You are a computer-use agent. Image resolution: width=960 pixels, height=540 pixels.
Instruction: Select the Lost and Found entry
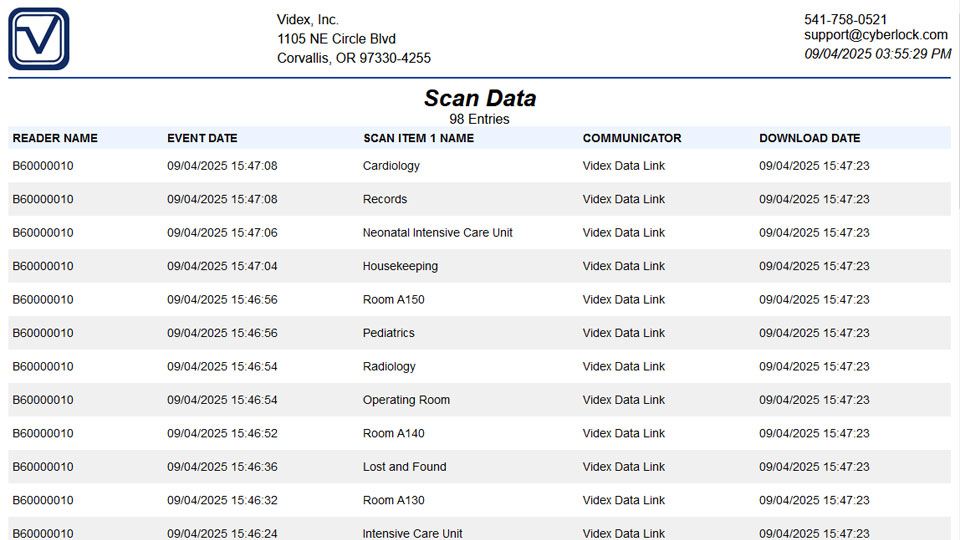(x=404, y=467)
